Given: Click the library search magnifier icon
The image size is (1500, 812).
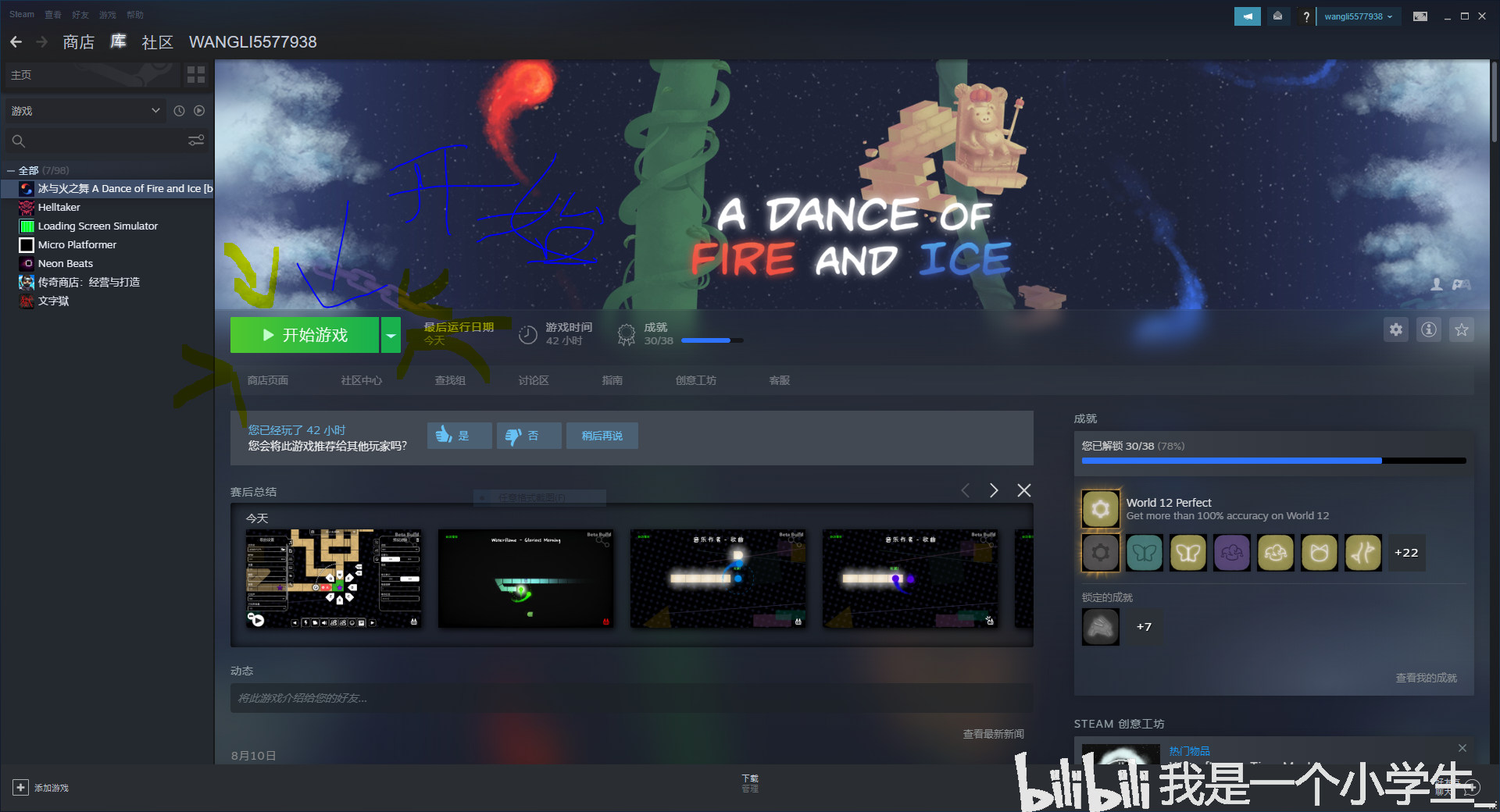Looking at the screenshot, I should (x=19, y=141).
